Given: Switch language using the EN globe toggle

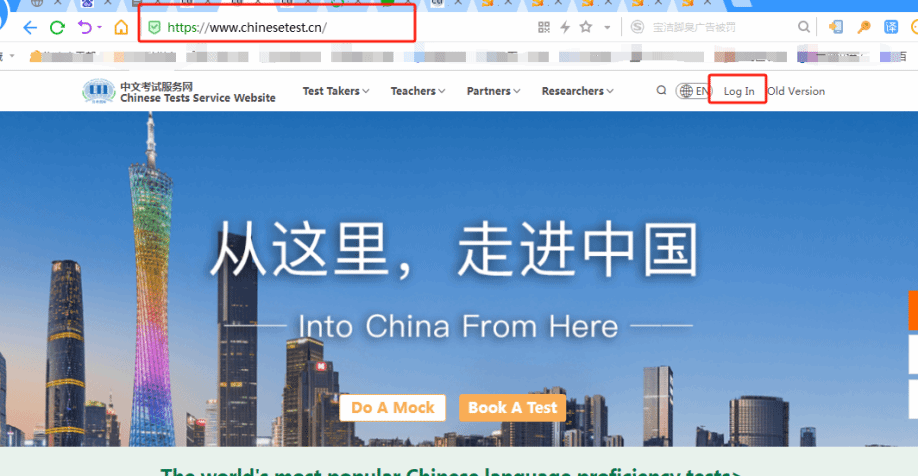Looking at the screenshot, I should (694, 91).
